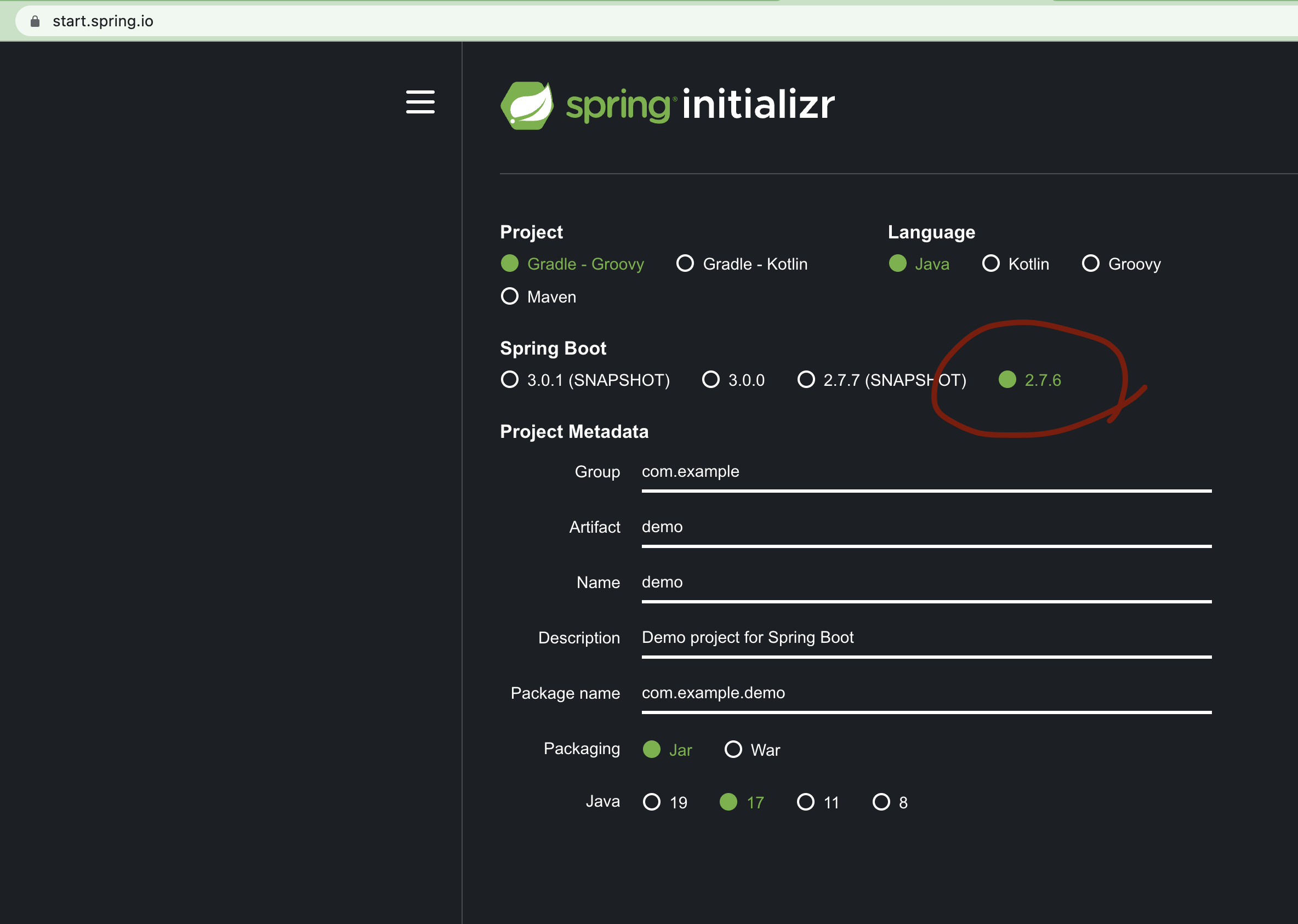1298x924 pixels.
Task: Select Spring Boot 2.7.6
Action: [x=1030, y=379]
